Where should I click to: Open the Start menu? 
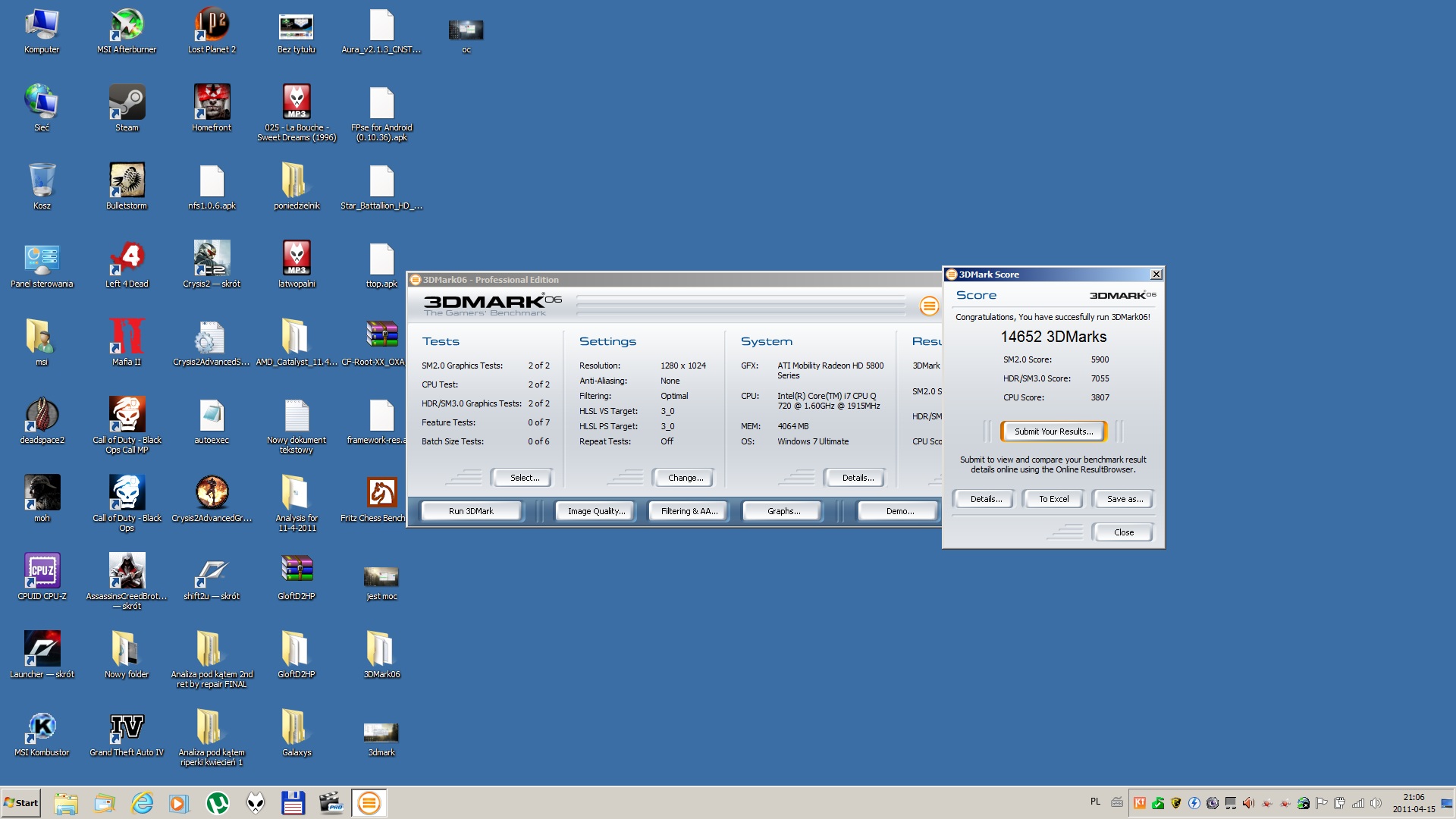coord(21,803)
